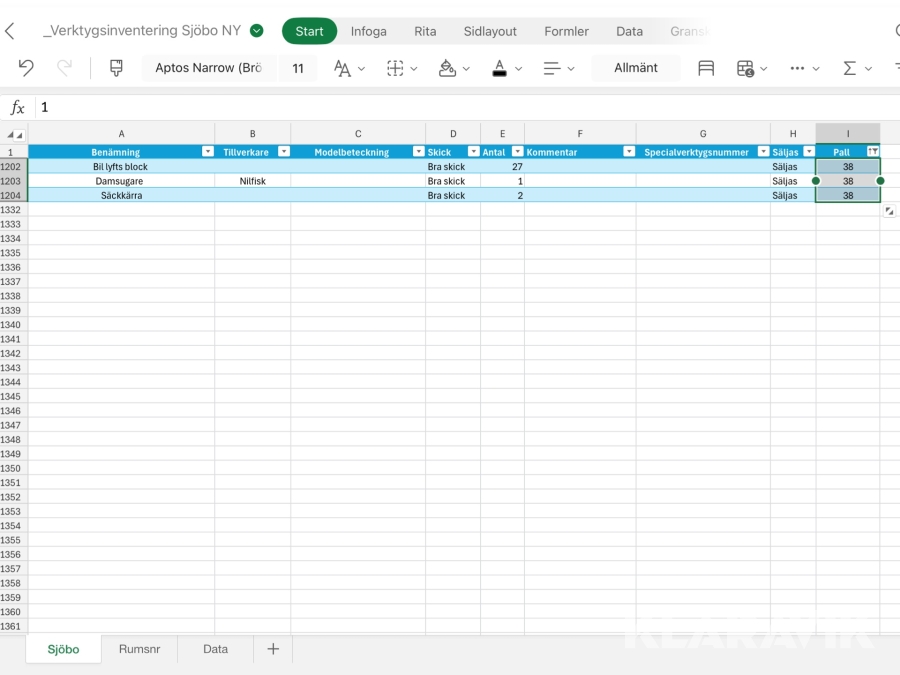Viewport: 900px width, 675px height.
Task: Open the active Pall column filter
Action: click(x=873, y=151)
